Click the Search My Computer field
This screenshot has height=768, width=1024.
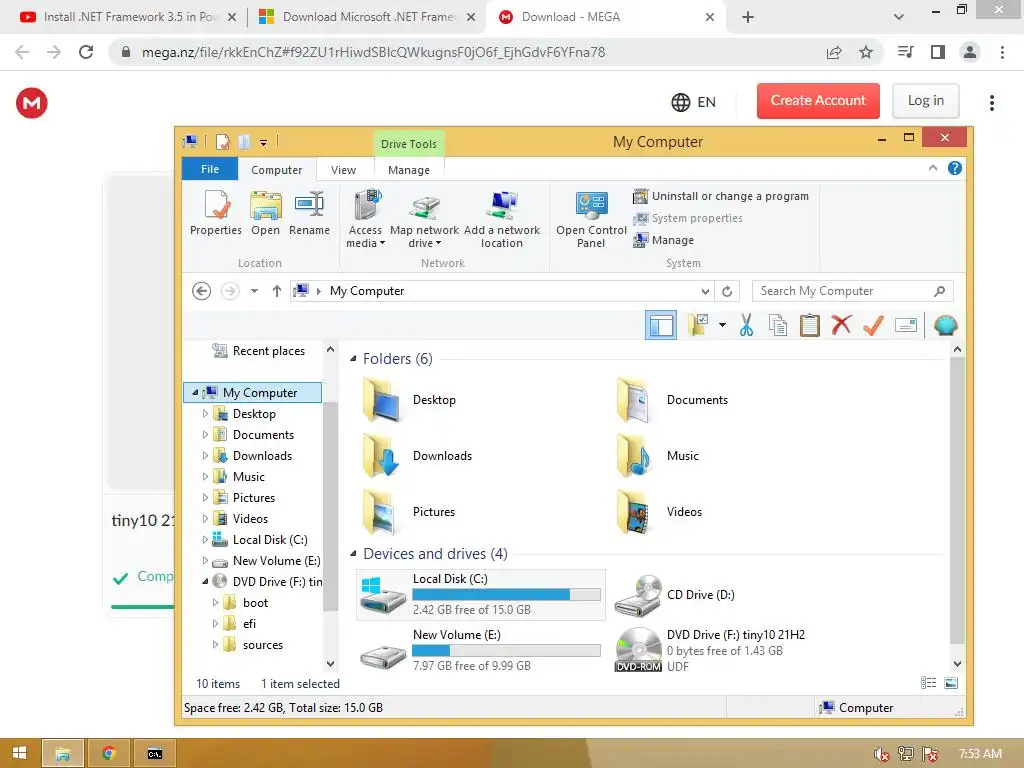852,291
